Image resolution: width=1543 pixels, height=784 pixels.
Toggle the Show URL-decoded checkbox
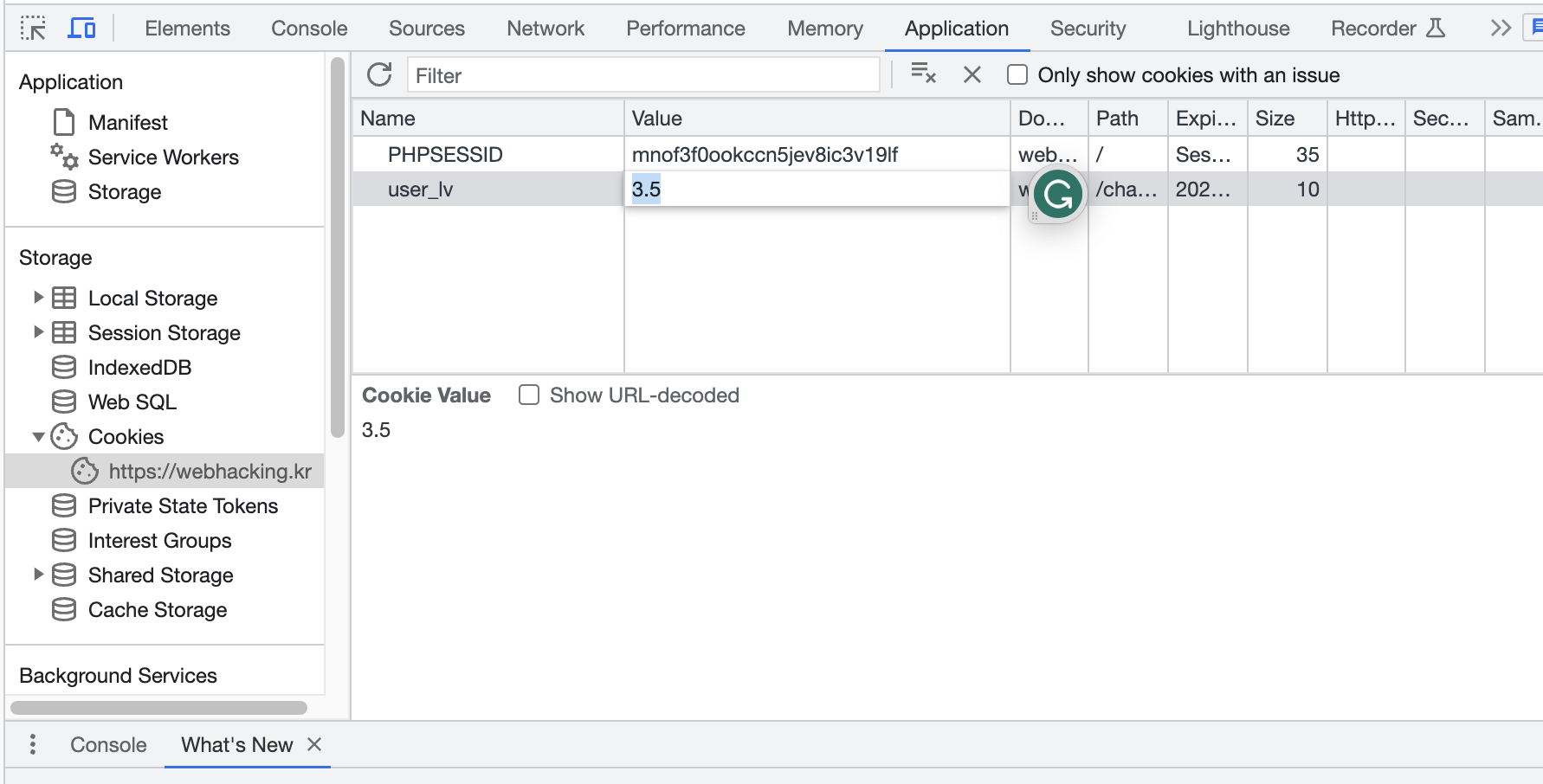pyautogui.click(x=529, y=395)
